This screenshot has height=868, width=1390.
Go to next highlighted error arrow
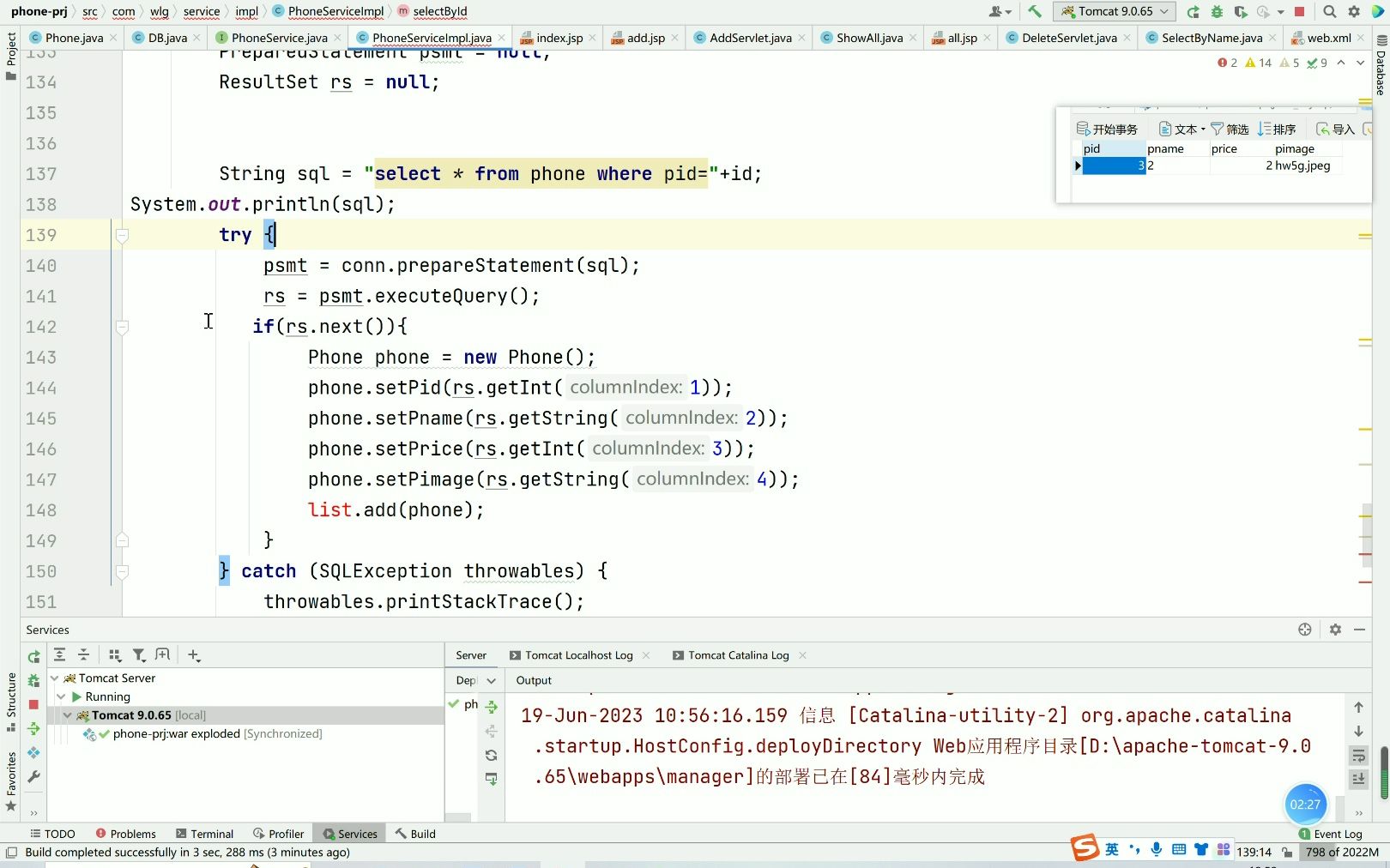point(1360,63)
